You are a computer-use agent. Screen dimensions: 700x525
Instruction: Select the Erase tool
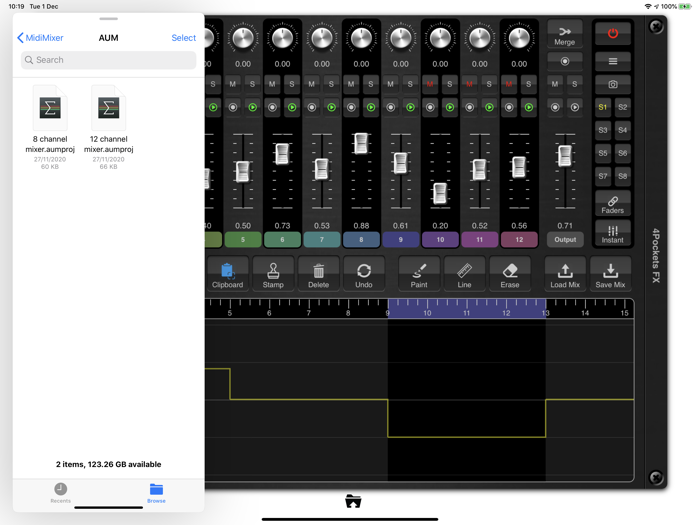(510, 274)
